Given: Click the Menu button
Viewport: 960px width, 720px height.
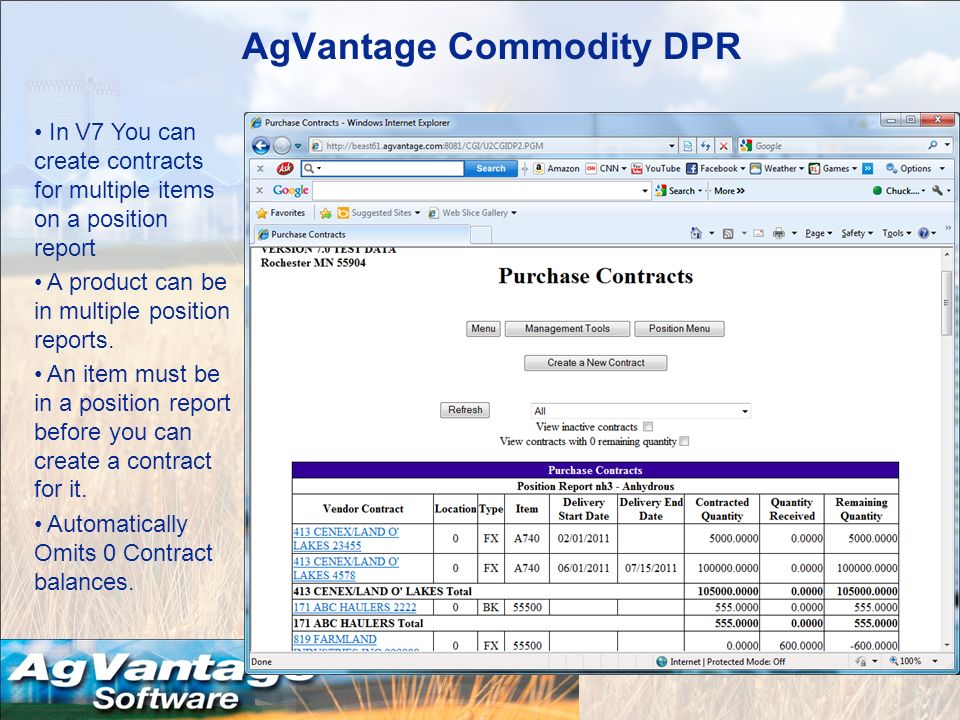Looking at the screenshot, I should 483,329.
